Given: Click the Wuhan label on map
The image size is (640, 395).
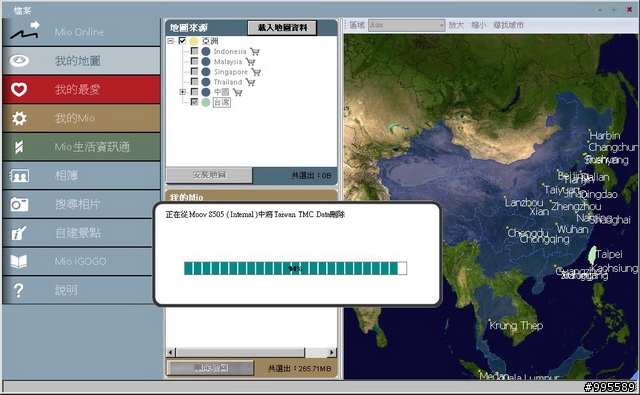Looking at the screenshot, I should [572, 229].
